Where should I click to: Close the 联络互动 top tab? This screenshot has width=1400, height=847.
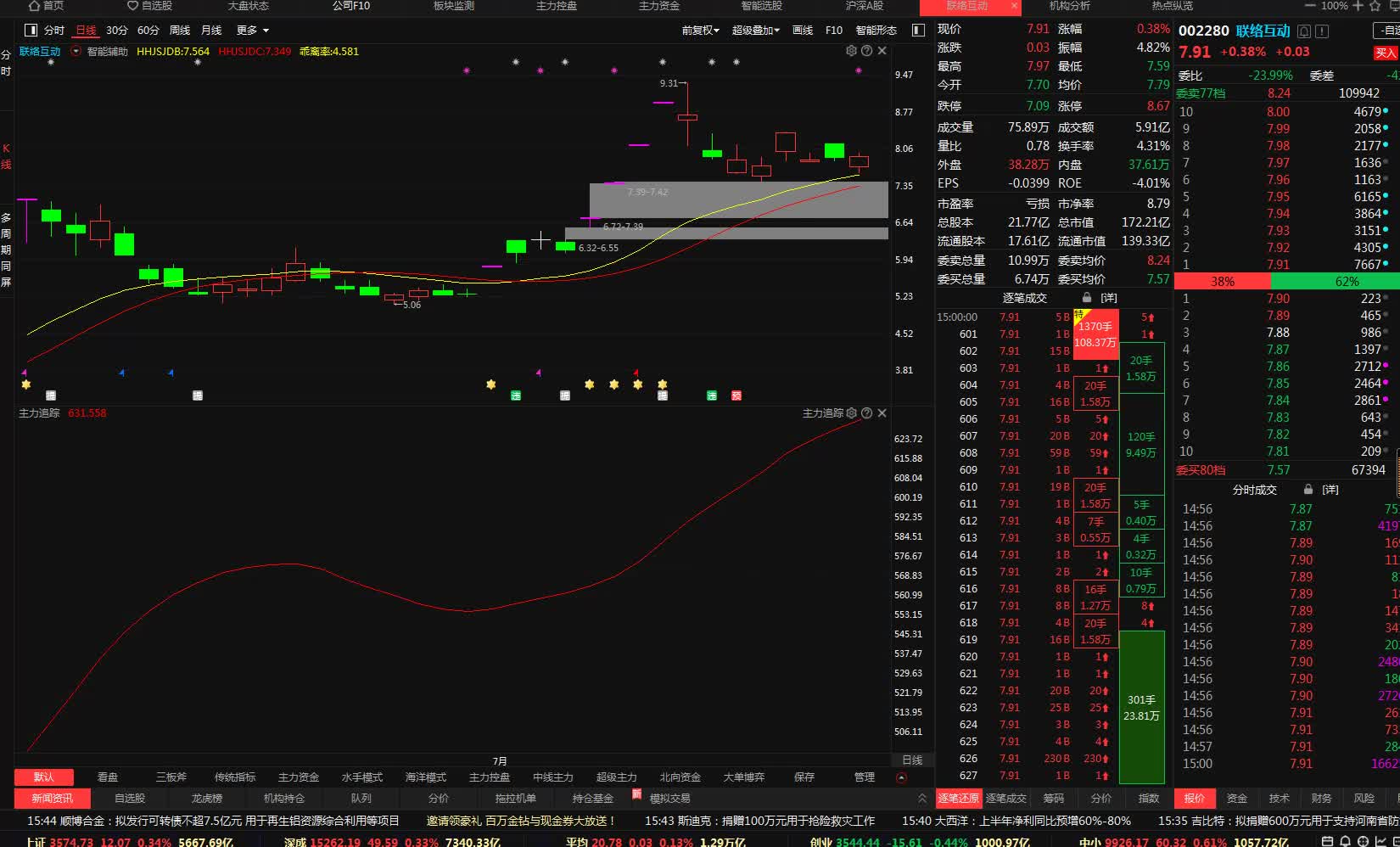pos(1014,6)
